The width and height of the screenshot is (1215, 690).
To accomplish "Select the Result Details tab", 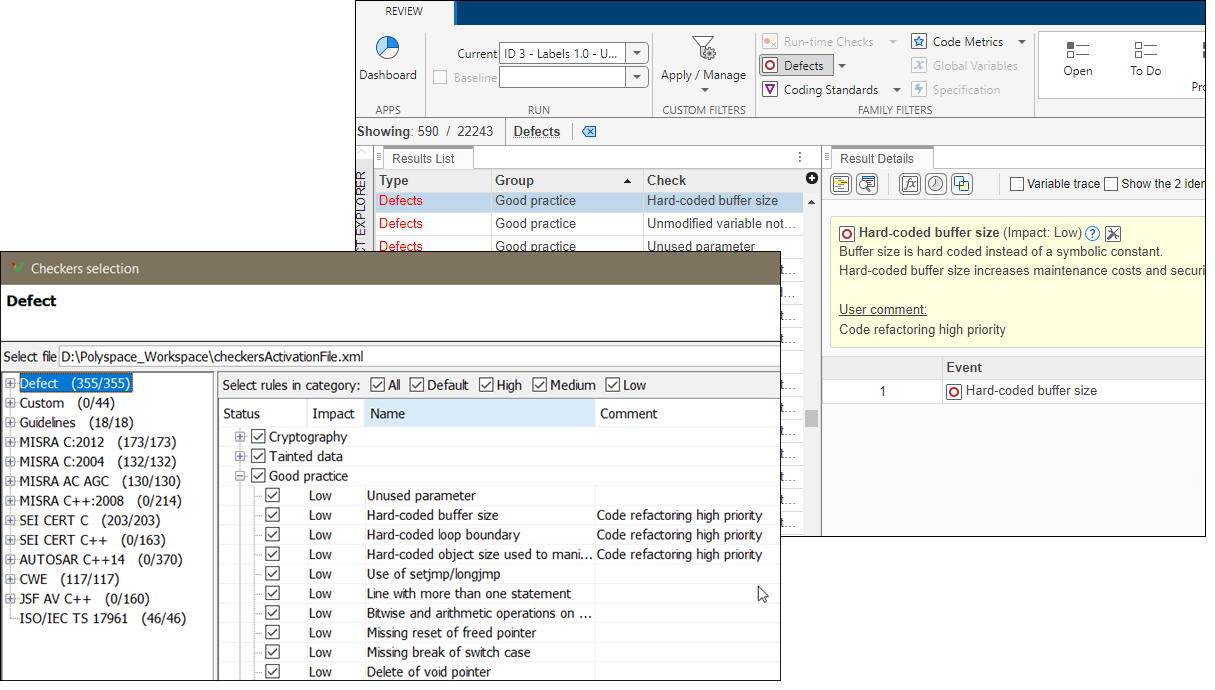I will click(x=877, y=158).
